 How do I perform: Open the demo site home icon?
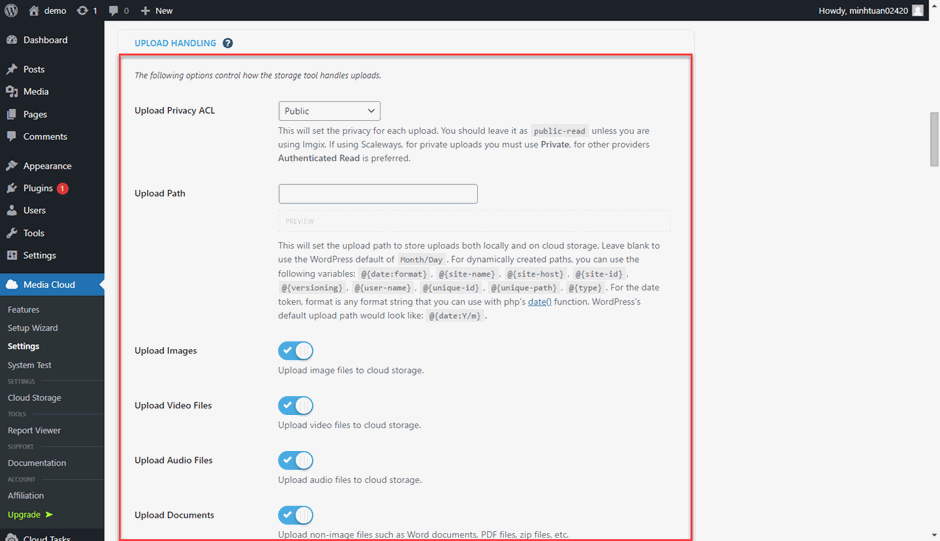click(x=34, y=11)
